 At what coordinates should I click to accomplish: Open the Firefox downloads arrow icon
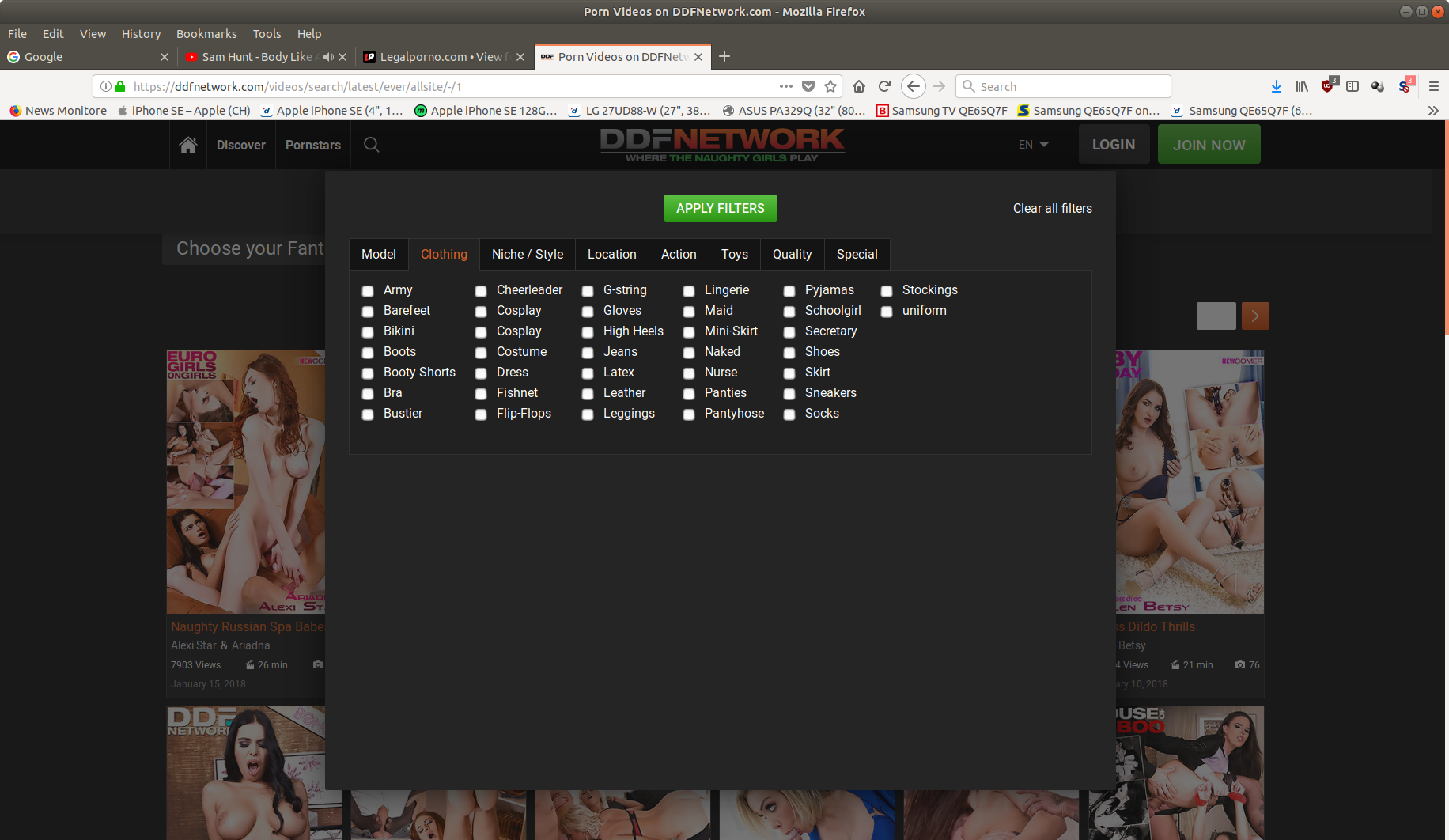click(x=1276, y=86)
